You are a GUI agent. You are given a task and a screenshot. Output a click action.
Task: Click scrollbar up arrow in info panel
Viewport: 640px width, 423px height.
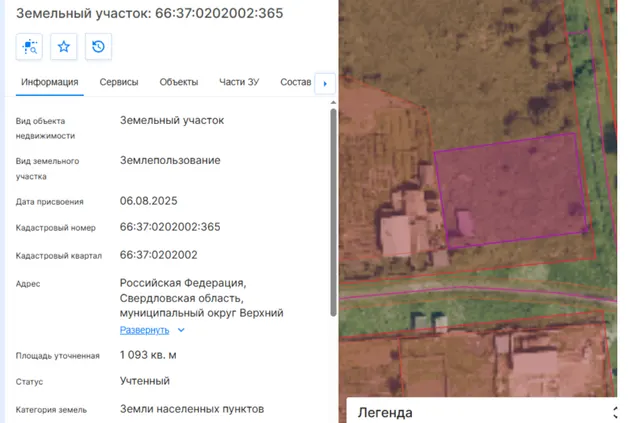point(333,102)
